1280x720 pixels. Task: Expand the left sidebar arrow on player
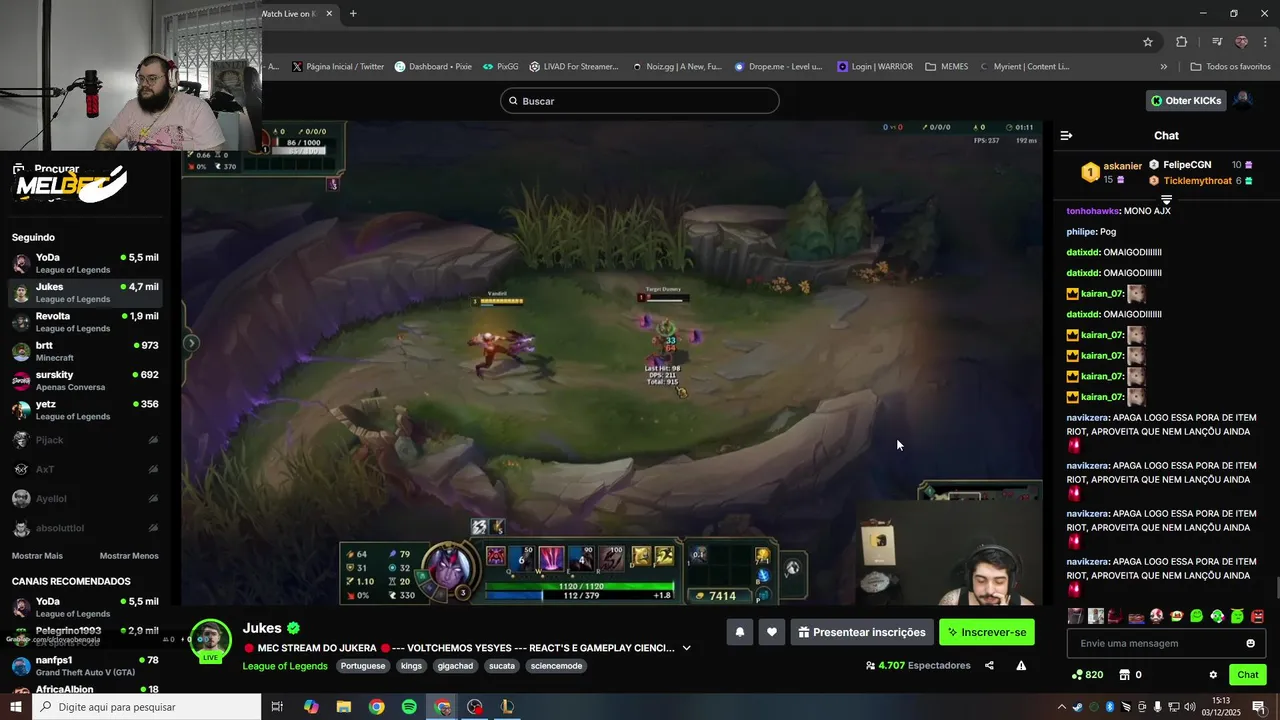pyautogui.click(x=191, y=343)
